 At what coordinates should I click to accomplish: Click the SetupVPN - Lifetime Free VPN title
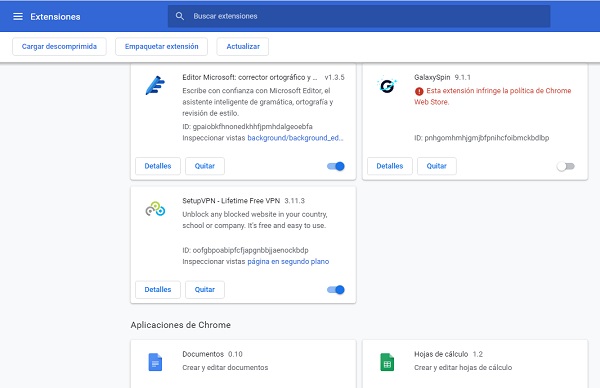pyautogui.click(x=231, y=201)
